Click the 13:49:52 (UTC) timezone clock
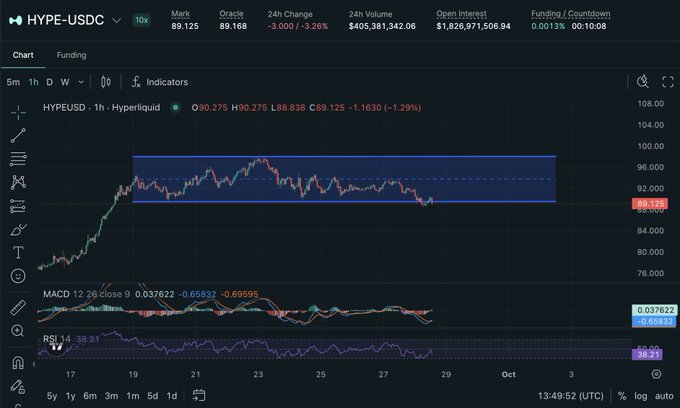The image size is (680, 408). (x=570, y=396)
